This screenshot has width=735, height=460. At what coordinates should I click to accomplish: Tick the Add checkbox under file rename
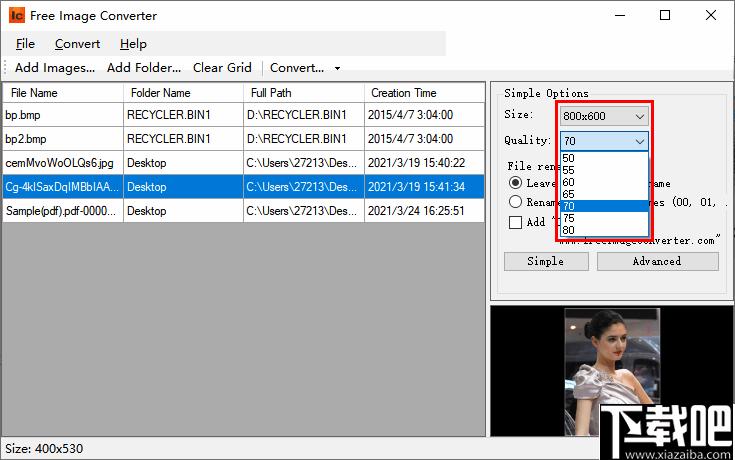[516, 222]
